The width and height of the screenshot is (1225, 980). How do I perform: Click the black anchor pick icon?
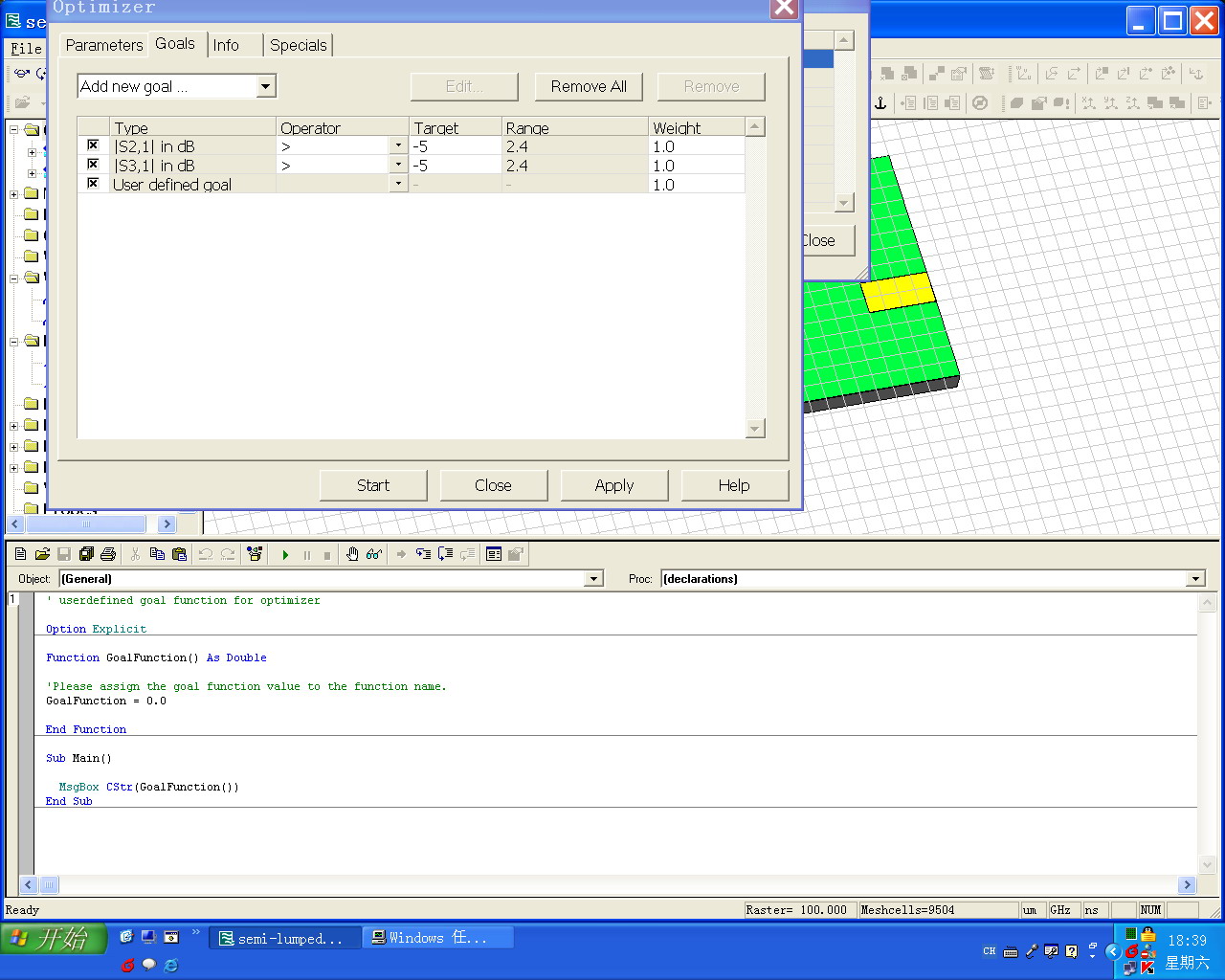click(880, 102)
